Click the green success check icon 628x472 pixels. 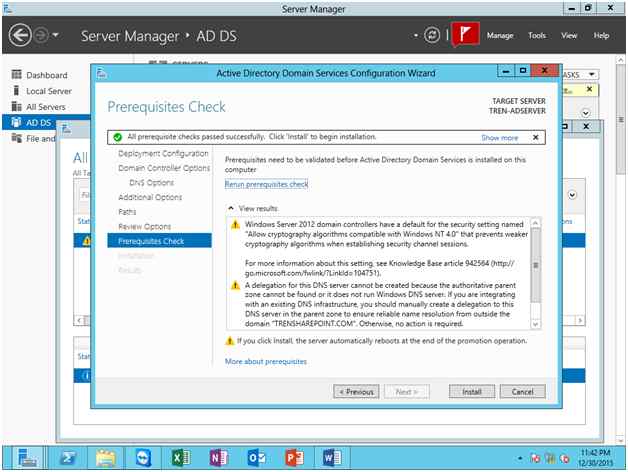(x=117, y=137)
